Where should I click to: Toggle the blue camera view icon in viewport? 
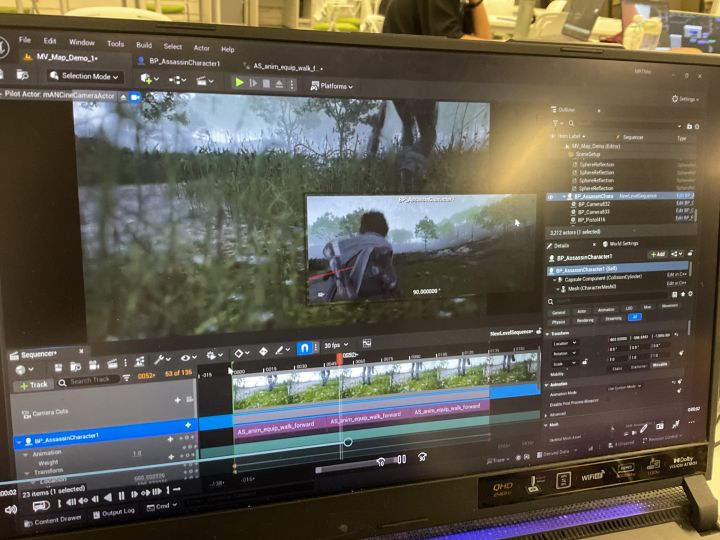point(135,97)
